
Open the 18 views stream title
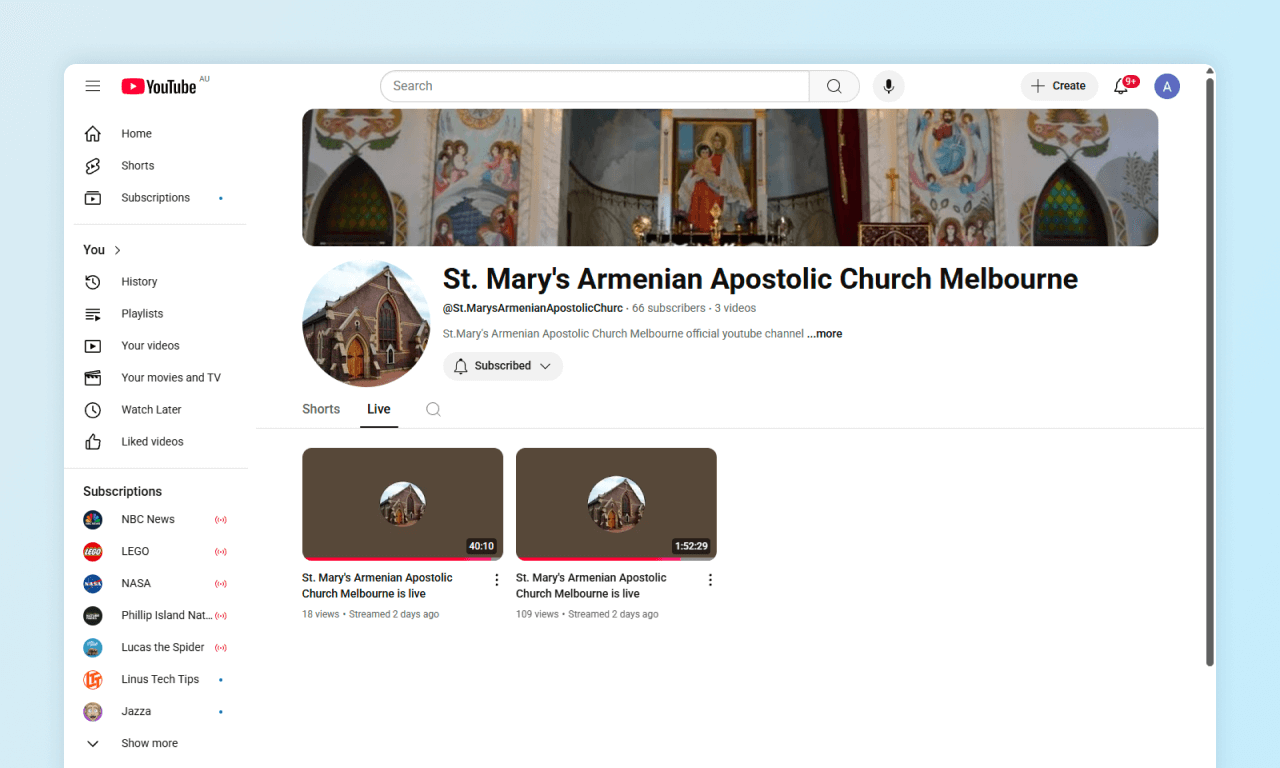coord(377,586)
